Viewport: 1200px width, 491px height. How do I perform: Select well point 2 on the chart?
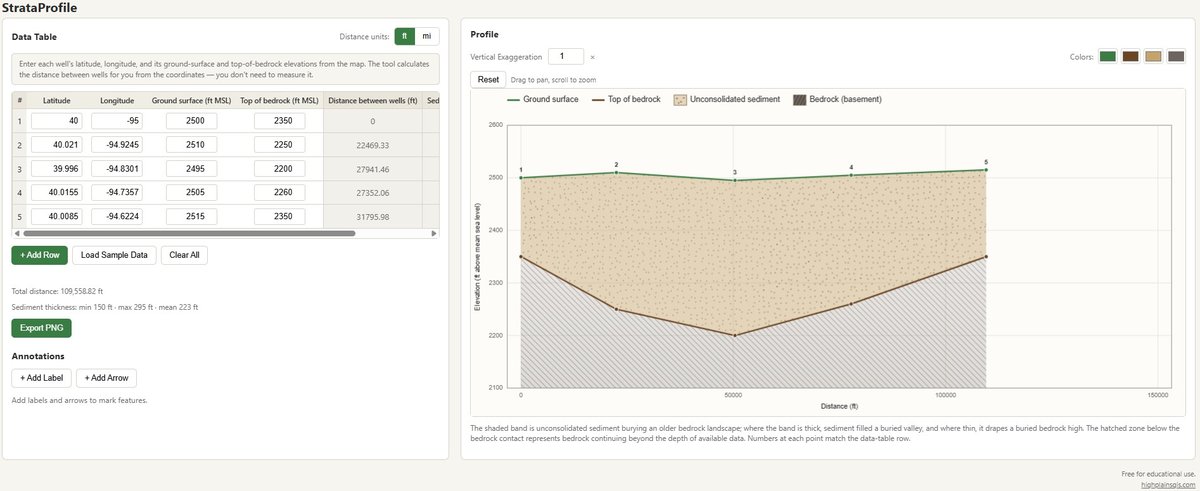tap(616, 172)
